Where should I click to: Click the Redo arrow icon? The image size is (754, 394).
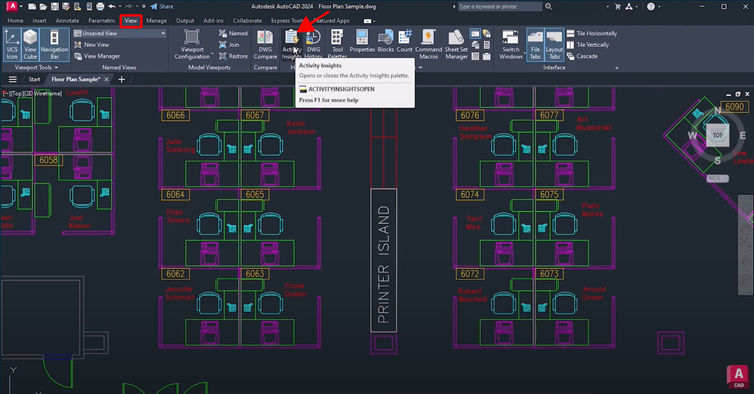click(x=128, y=7)
